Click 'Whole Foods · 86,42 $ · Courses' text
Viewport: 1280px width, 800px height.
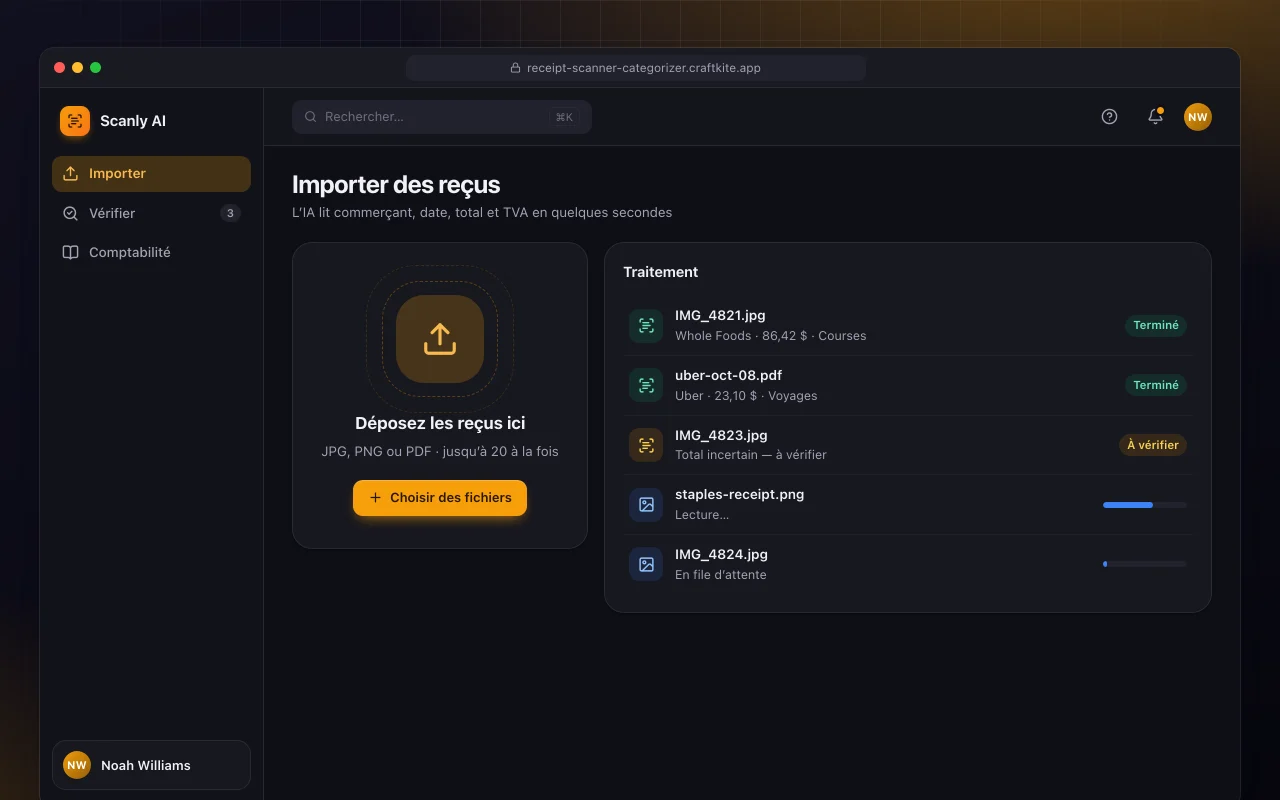point(770,336)
